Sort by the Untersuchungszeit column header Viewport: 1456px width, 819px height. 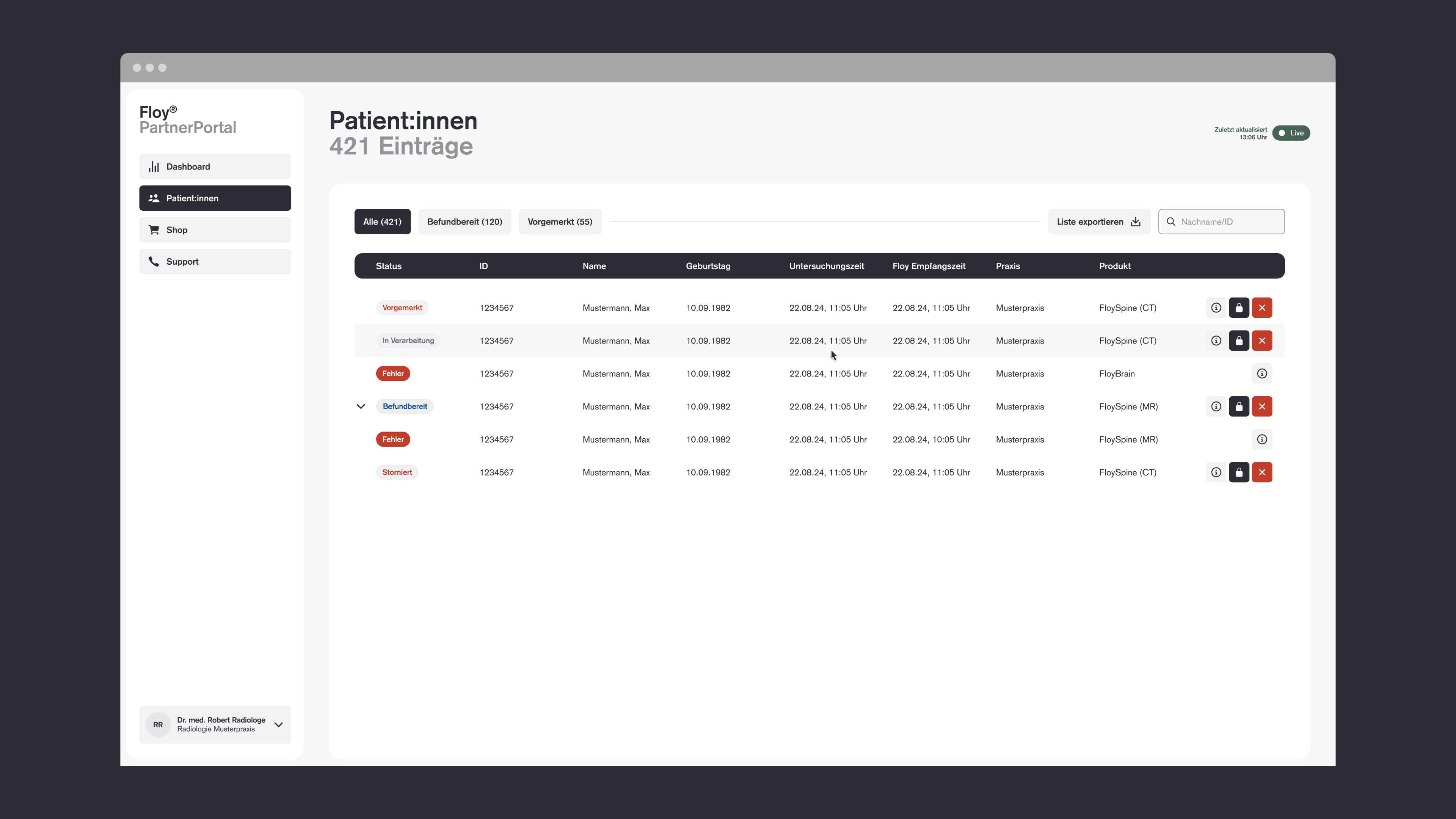coord(826,266)
